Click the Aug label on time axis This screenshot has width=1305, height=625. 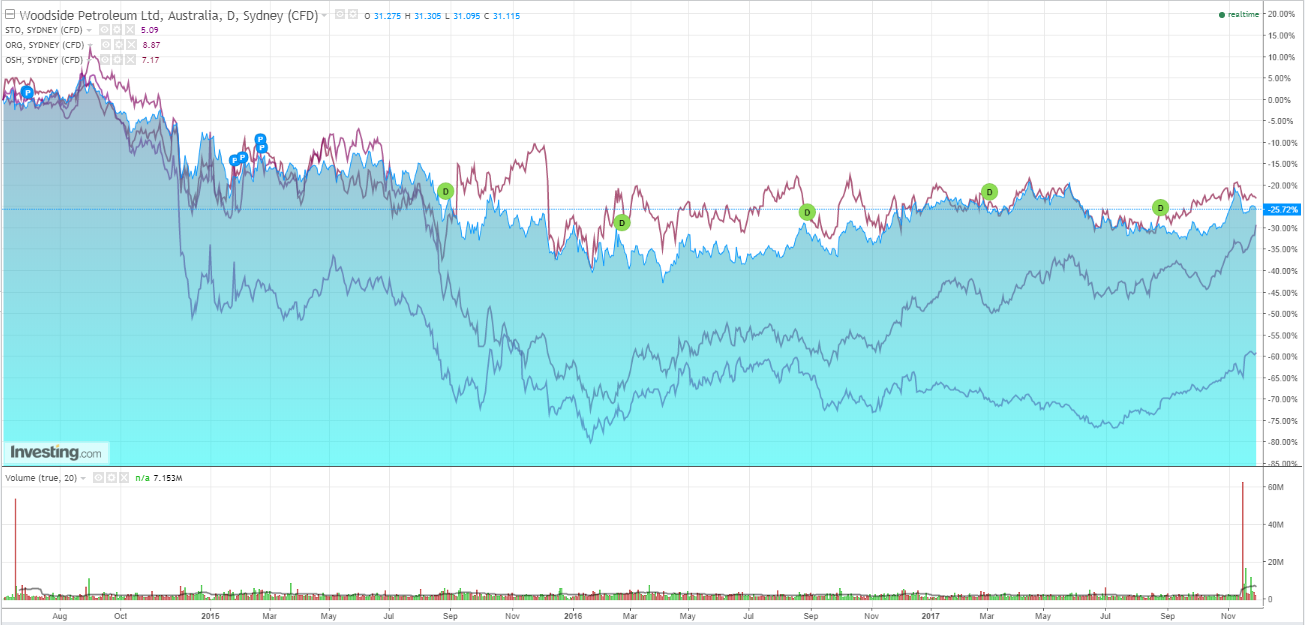tap(58, 617)
